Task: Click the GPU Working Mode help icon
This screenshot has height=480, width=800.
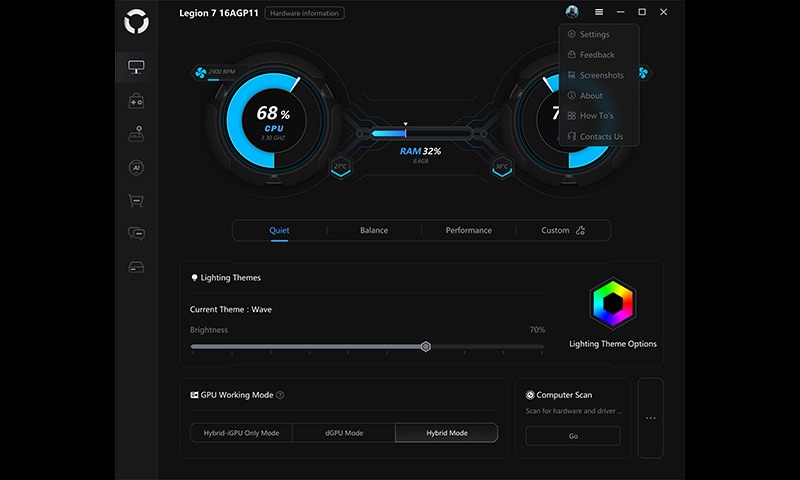Action: point(280,395)
